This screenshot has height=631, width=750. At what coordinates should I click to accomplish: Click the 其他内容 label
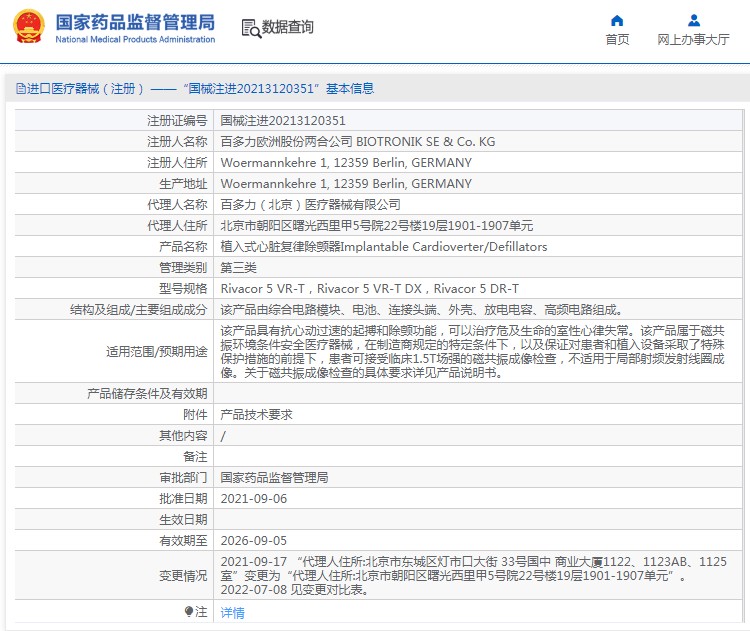coord(183,436)
